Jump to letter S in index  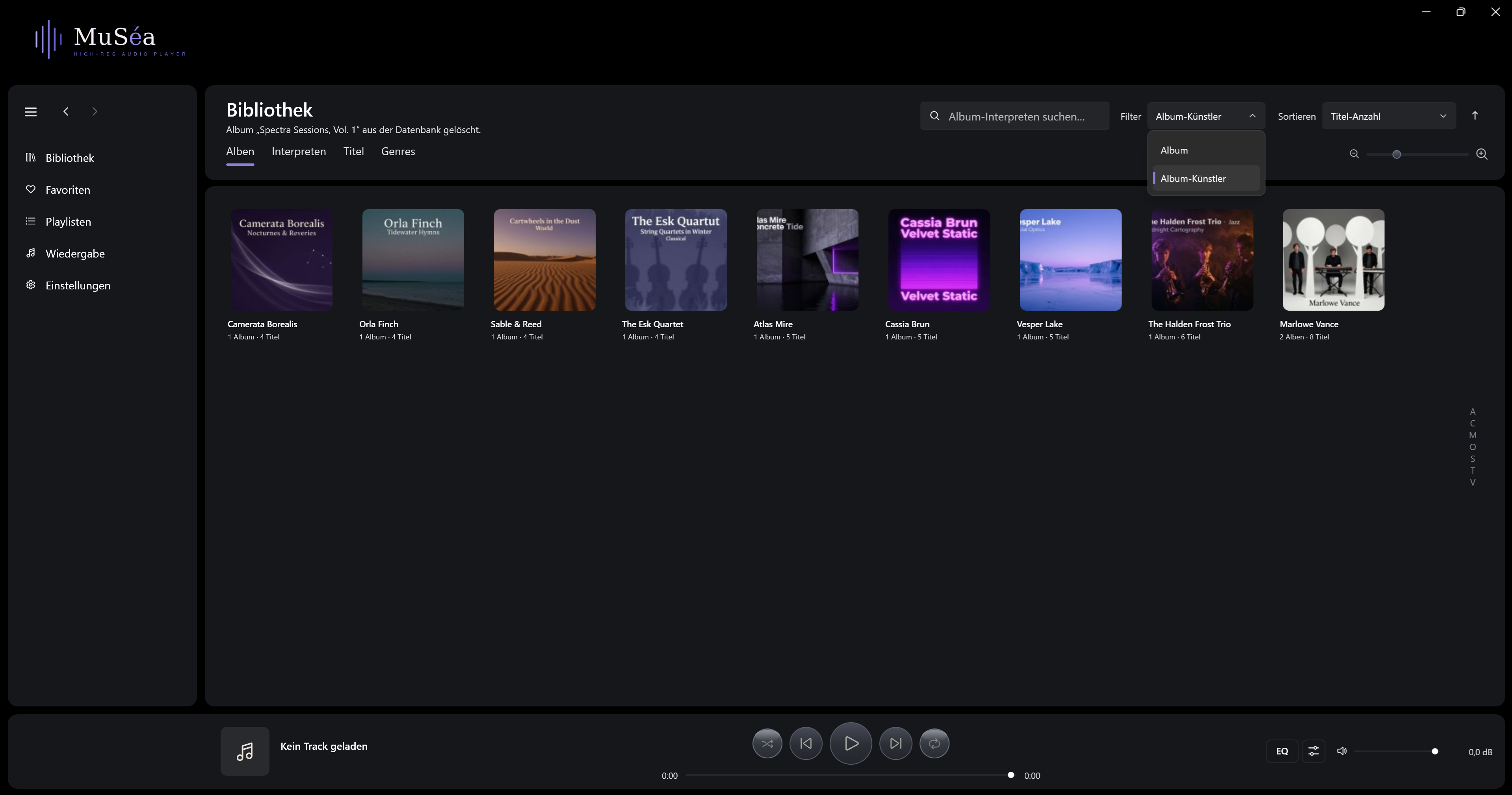[1473, 459]
